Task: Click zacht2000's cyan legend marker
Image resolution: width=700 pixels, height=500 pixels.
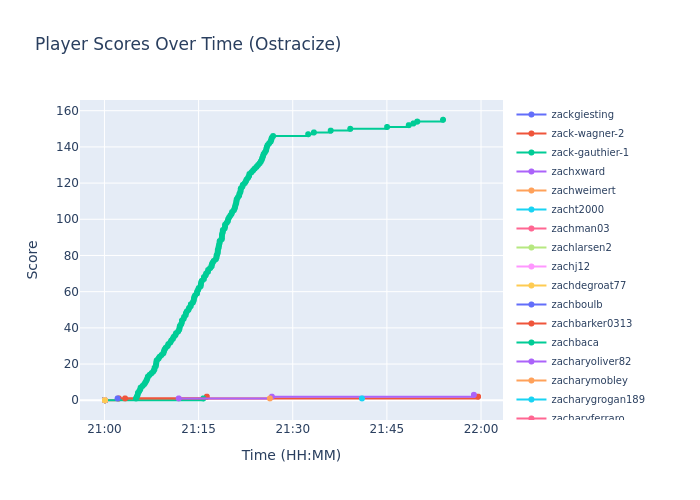Action: [531, 210]
